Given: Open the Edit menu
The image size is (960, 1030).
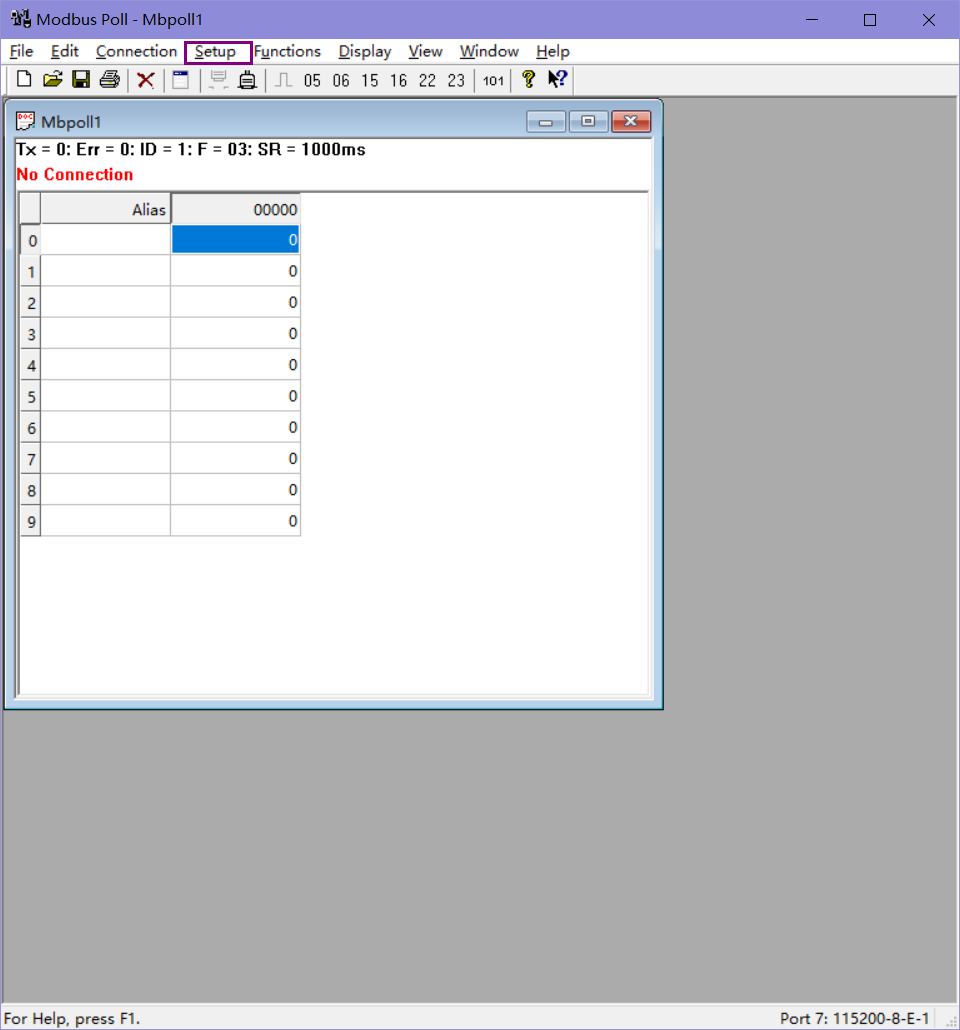Looking at the screenshot, I should click(x=64, y=51).
